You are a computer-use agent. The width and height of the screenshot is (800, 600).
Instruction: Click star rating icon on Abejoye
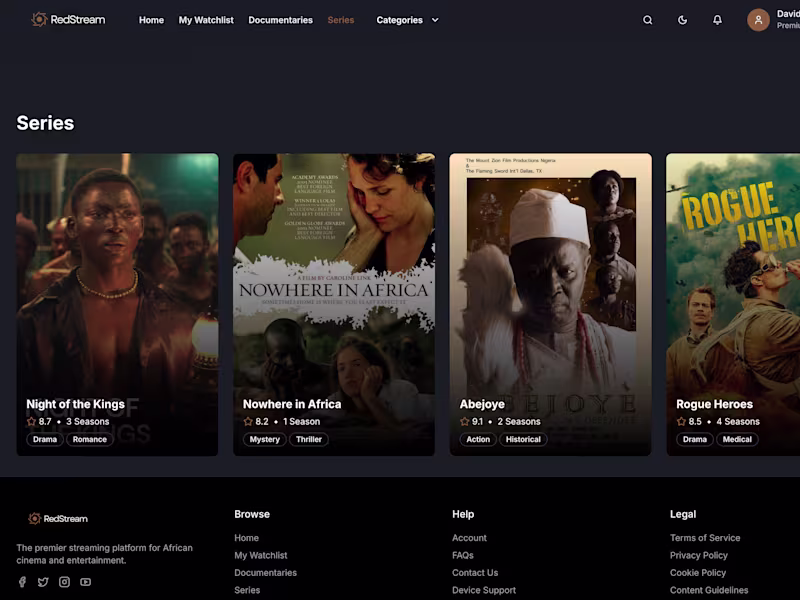coord(464,421)
